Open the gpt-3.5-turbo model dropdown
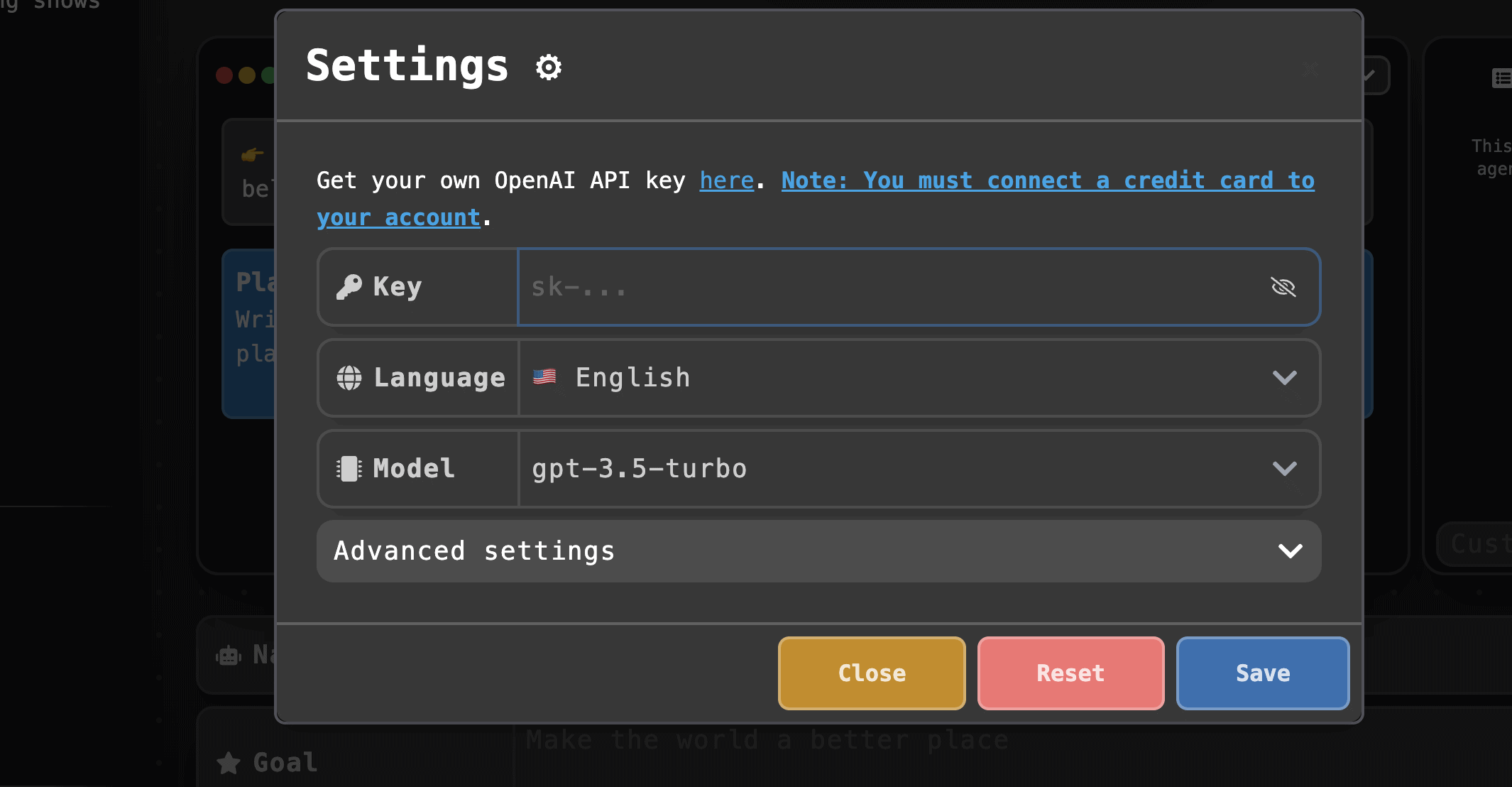 [x=902, y=469]
